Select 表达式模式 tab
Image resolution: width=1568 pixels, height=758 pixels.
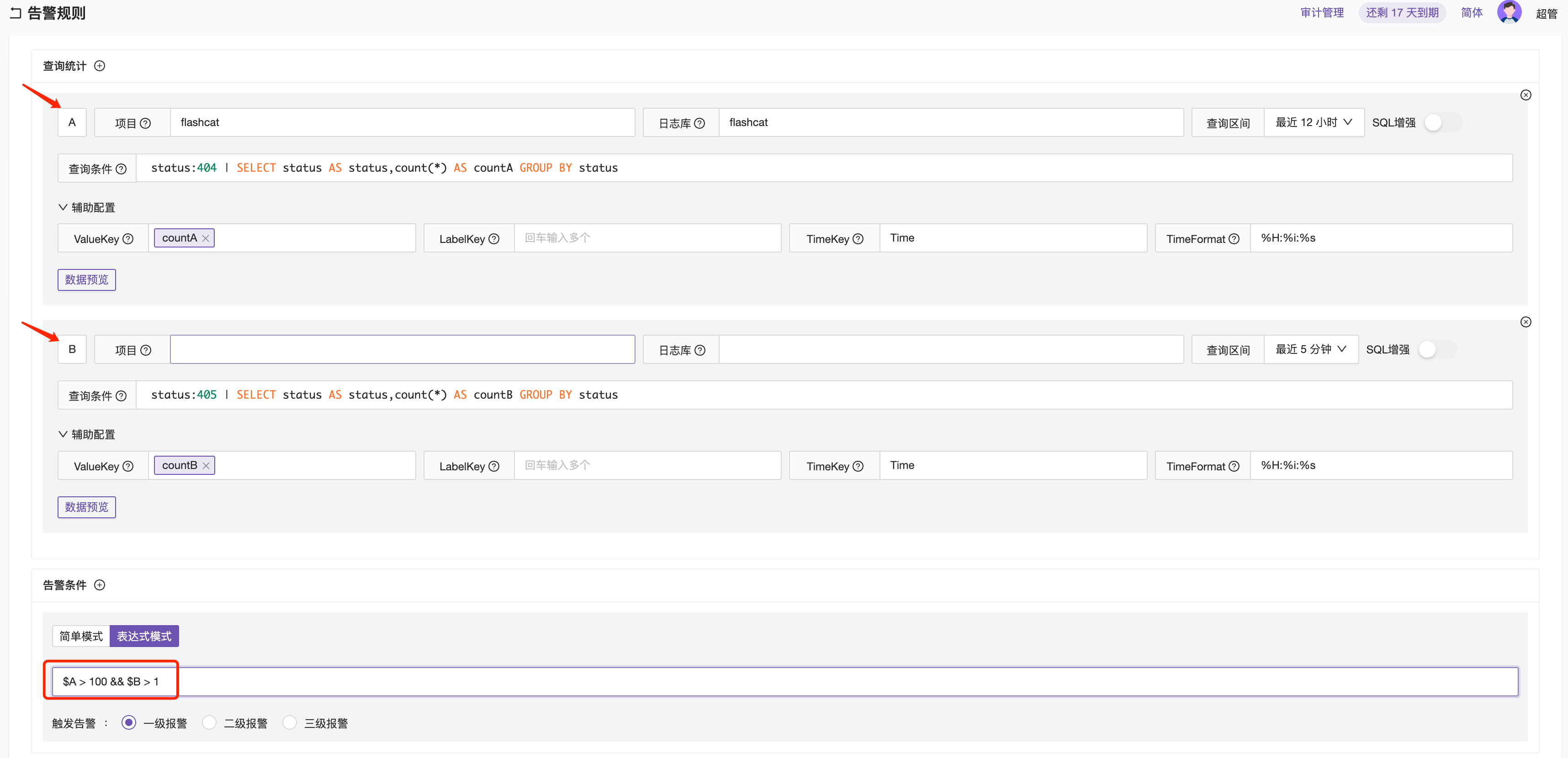coord(144,636)
